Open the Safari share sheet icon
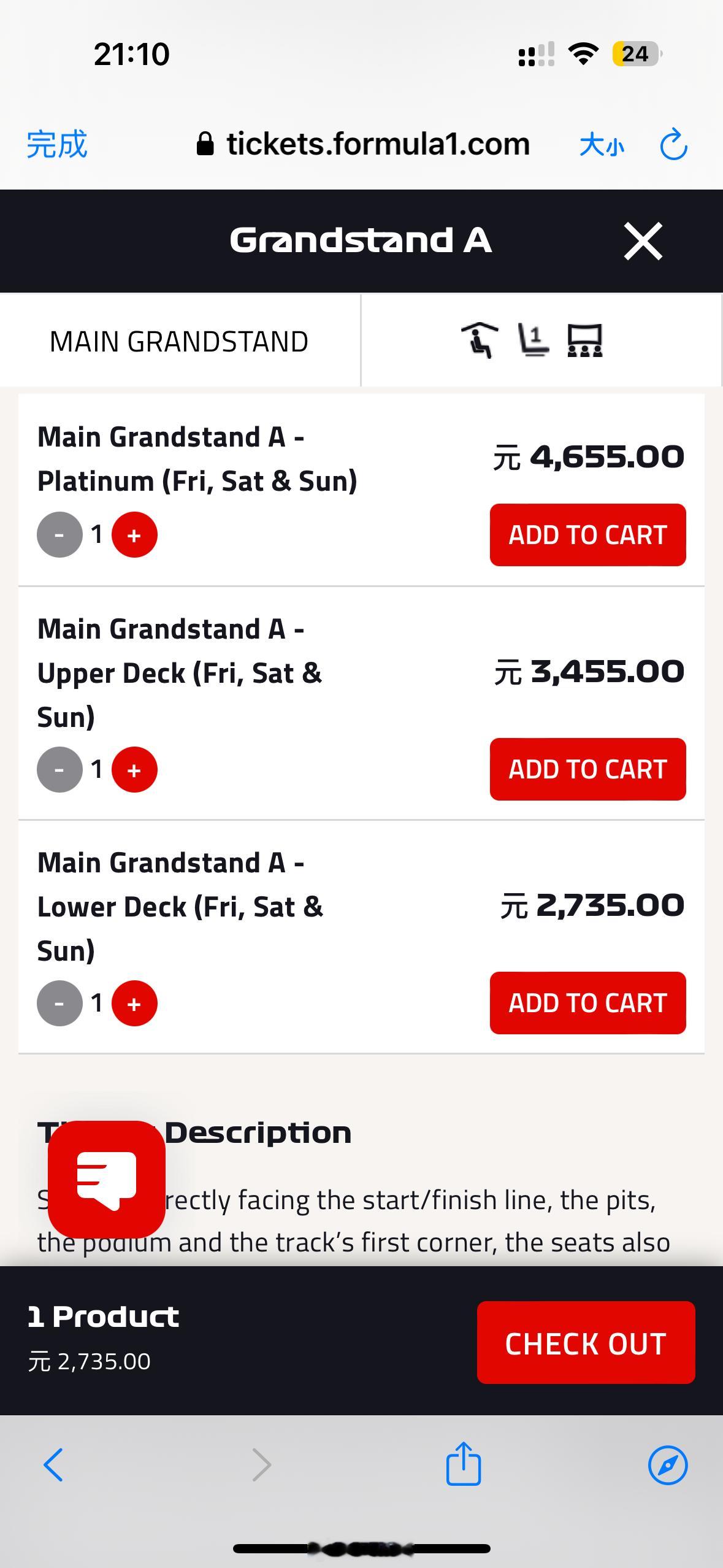This screenshot has width=723, height=1568. point(464,1464)
